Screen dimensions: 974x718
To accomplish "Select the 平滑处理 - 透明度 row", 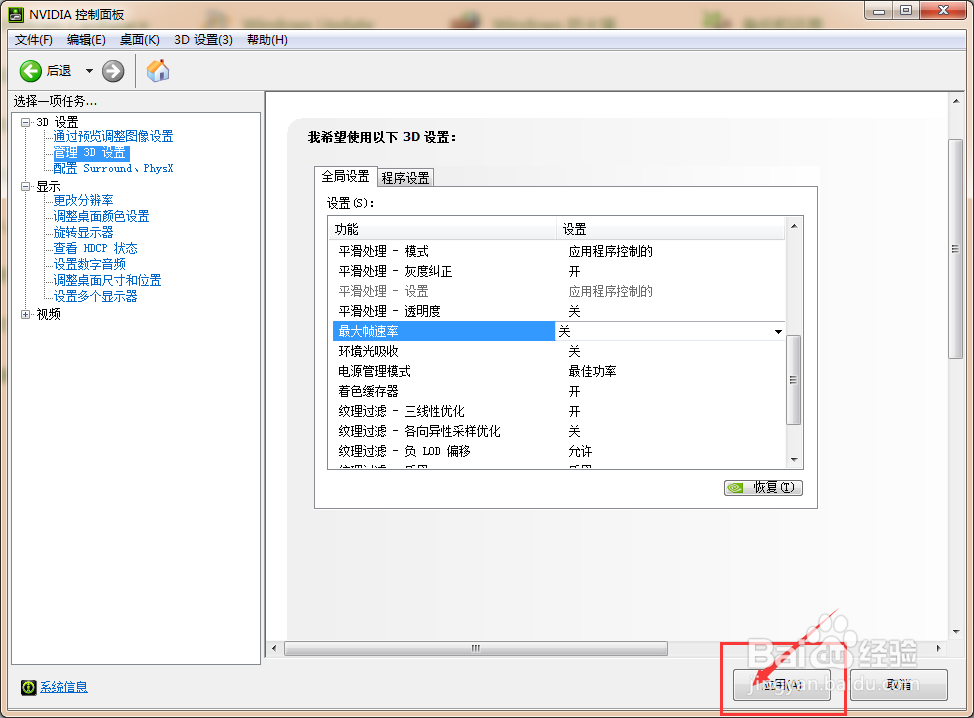I will (559, 311).
